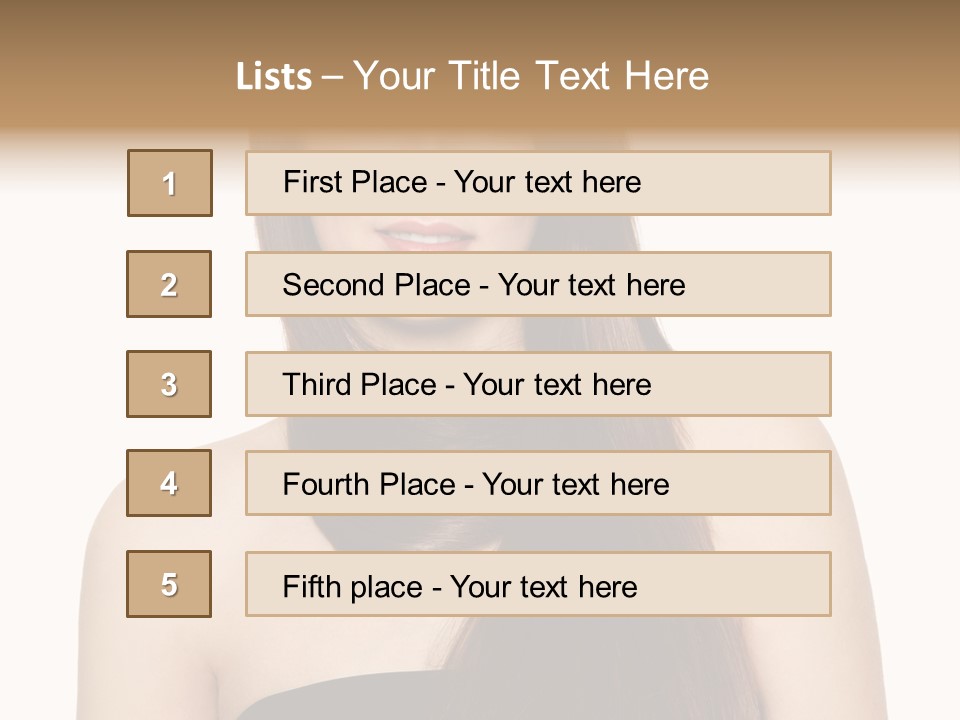Click the number 1 box
The width and height of the screenshot is (960, 720).
(170, 183)
